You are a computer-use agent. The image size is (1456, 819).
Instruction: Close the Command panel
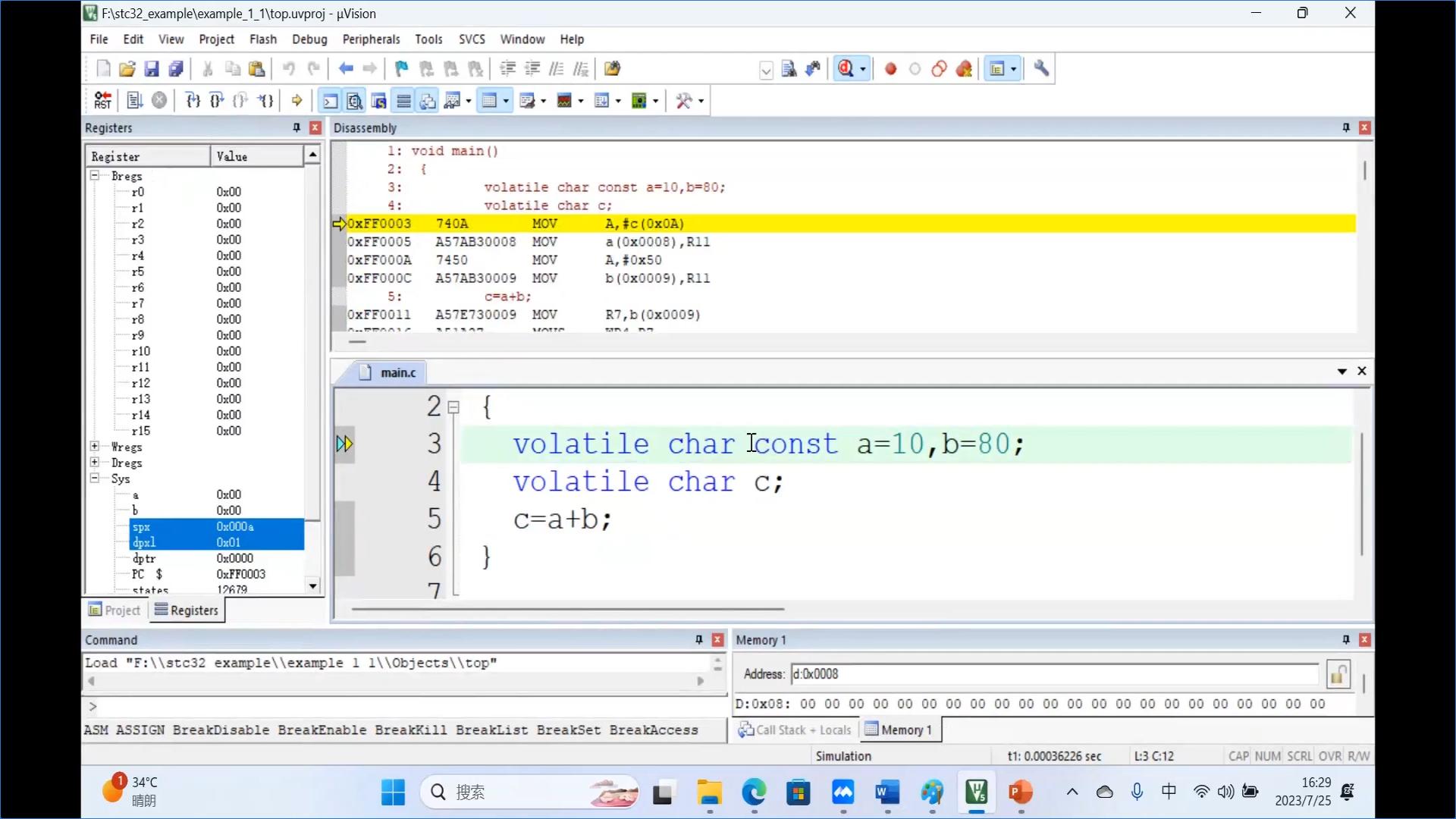point(717,640)
